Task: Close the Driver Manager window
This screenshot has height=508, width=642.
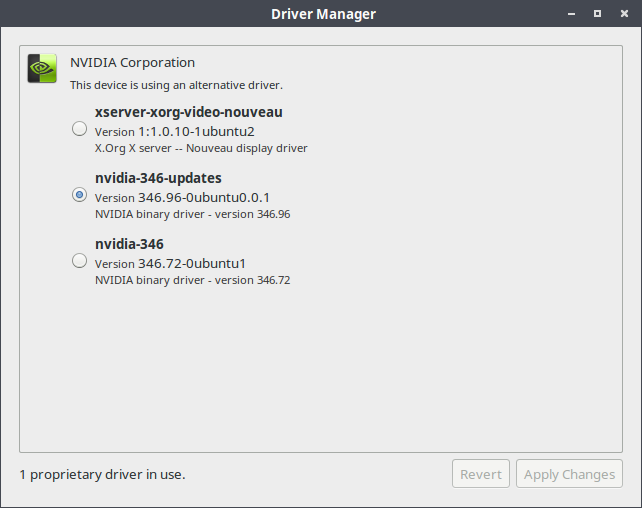Action: pos(624,14)
